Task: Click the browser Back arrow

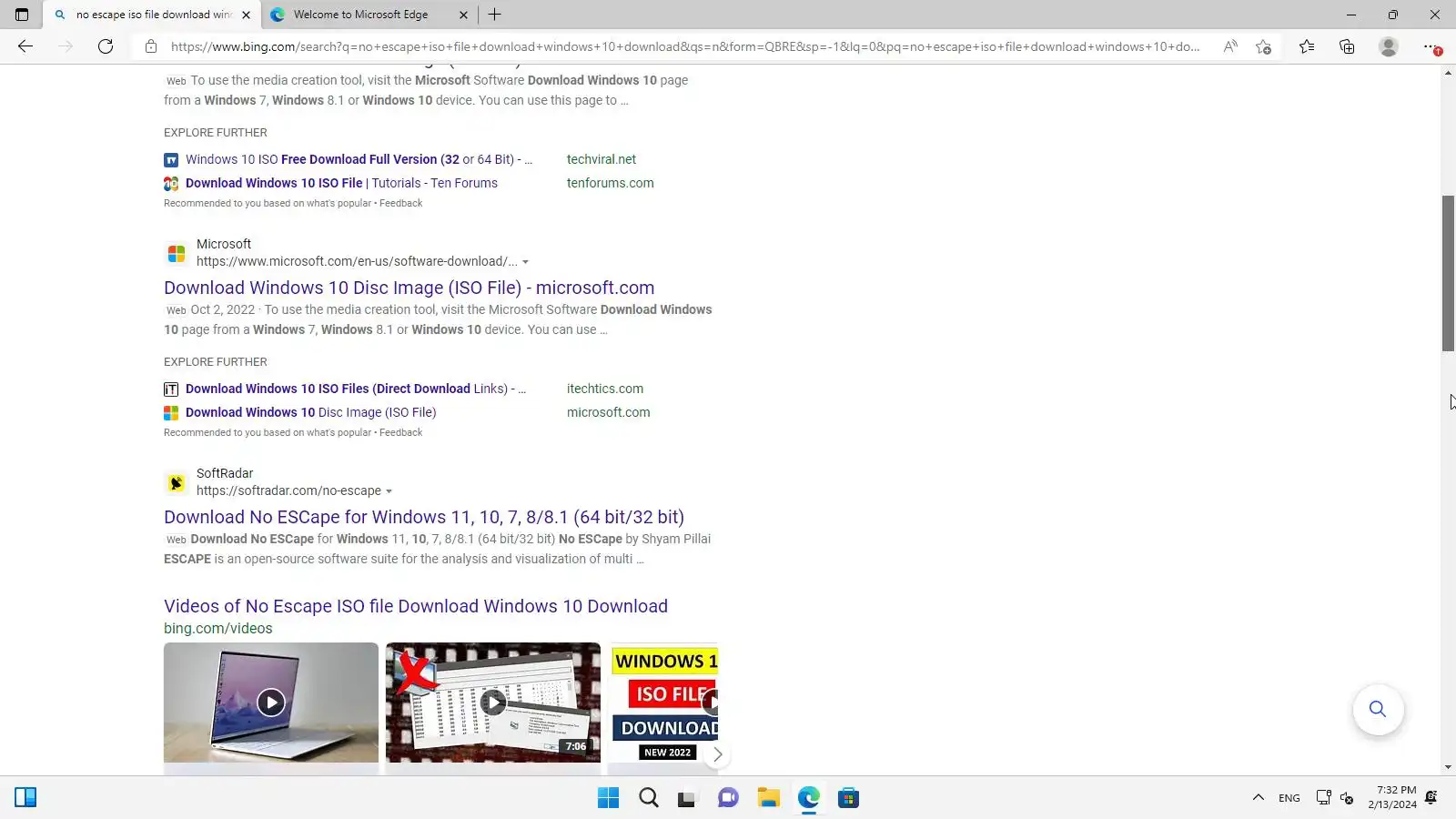Action: click(x=25, y=46)
